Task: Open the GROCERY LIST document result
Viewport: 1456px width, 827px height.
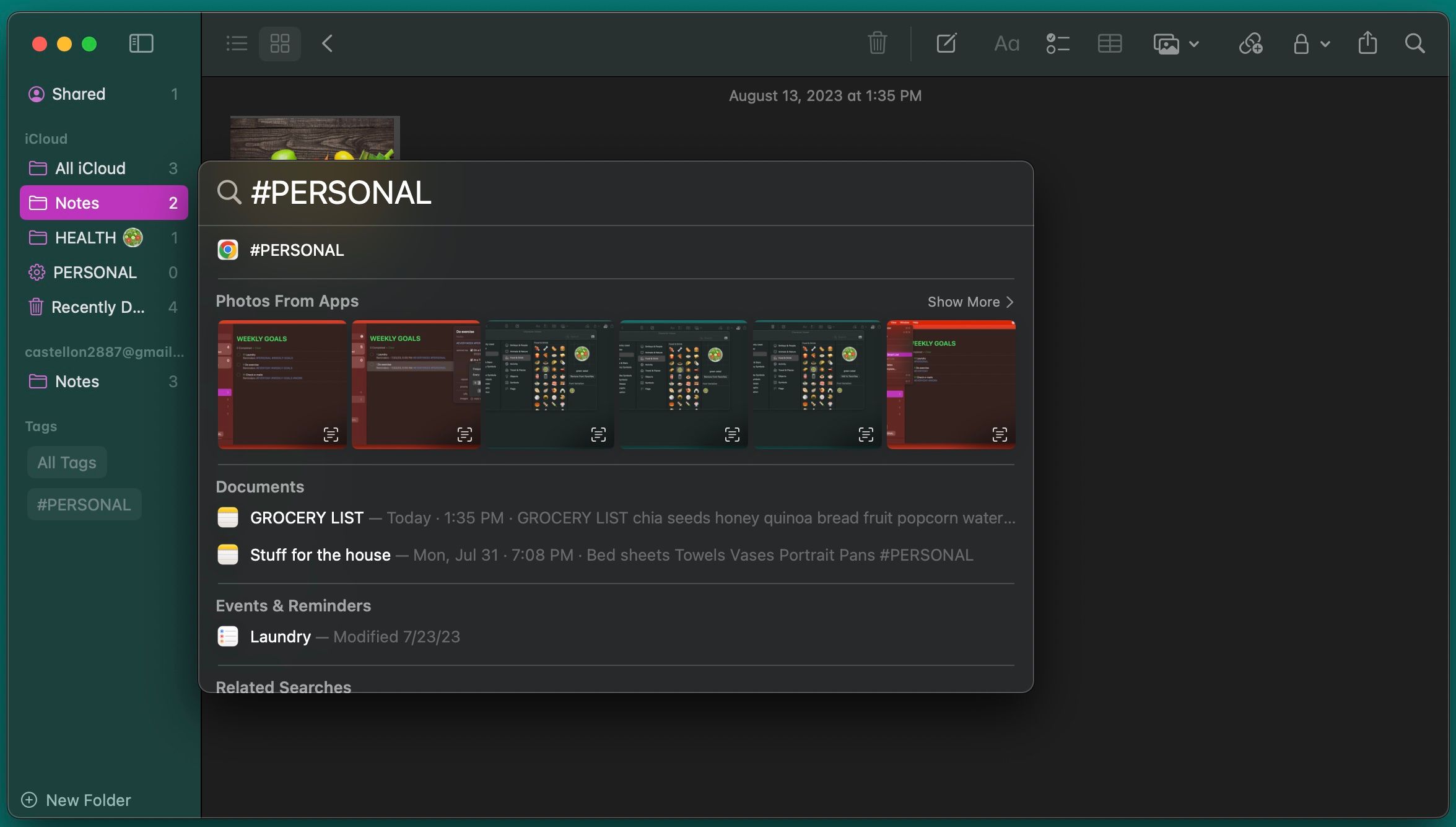Action: [x=306, y=518]
